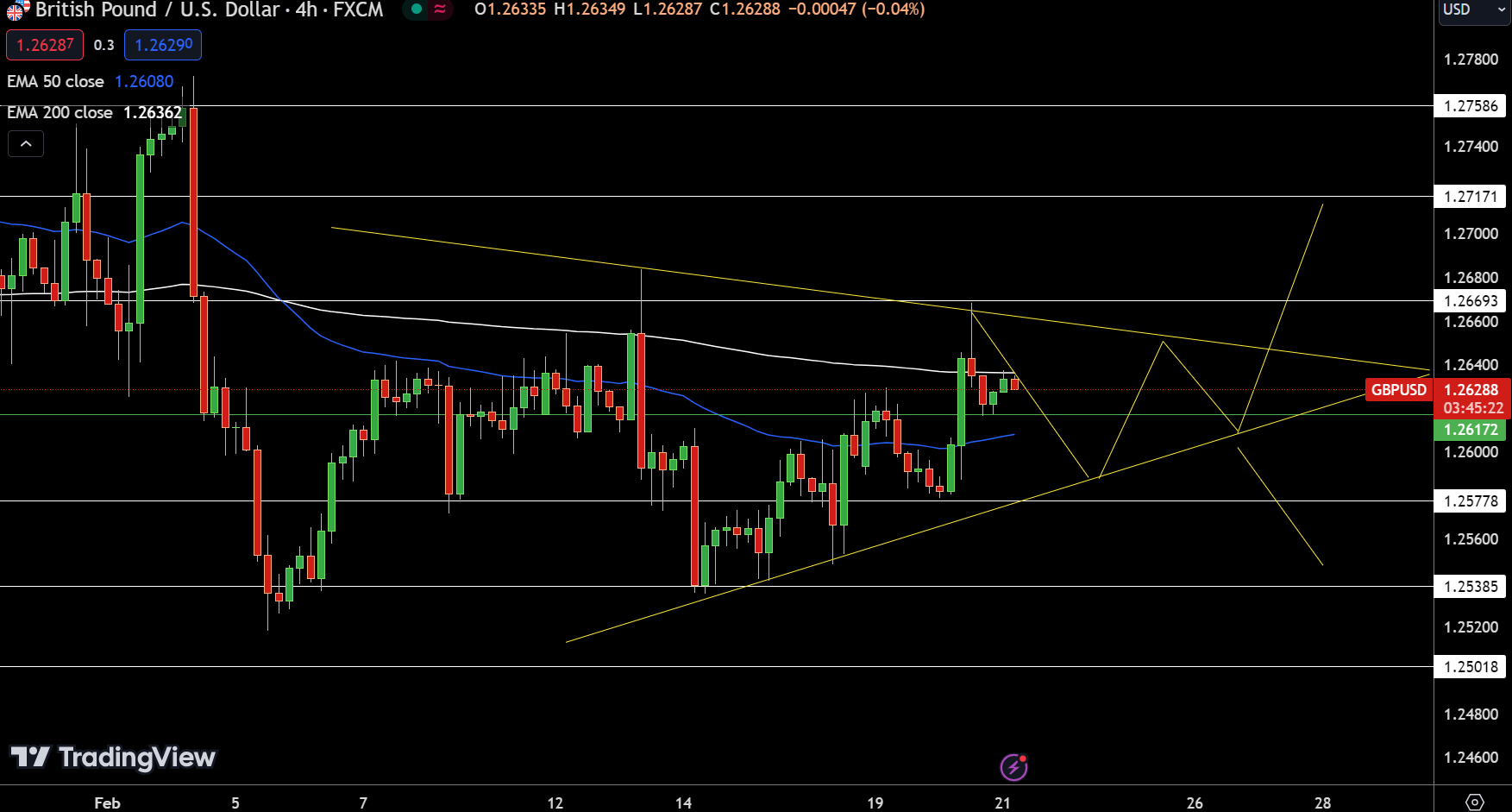Click the 26 date label on time axis
The width and height of the screenshot is (1512, 812).
tap(1195, 803)
